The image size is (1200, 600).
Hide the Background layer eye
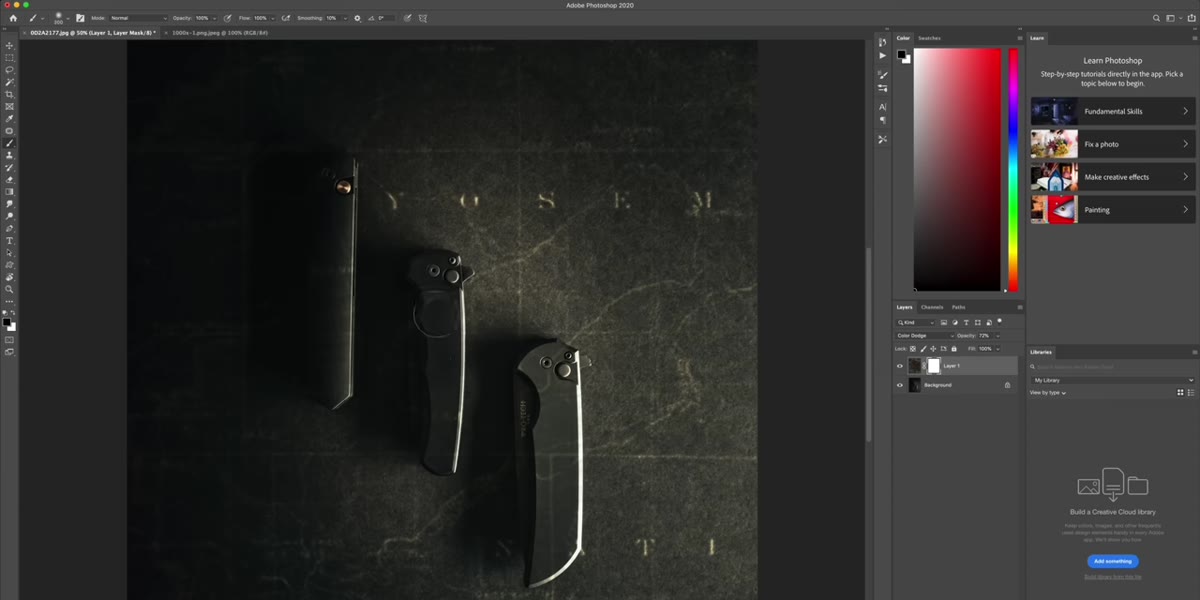(x=900, y=385)
